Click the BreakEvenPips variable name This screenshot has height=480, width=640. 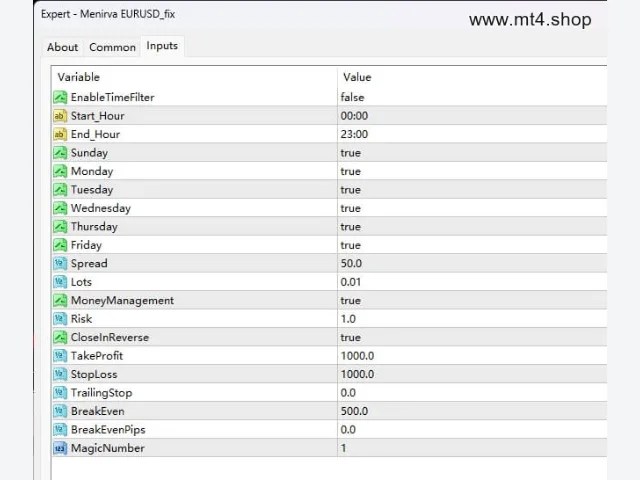coord(108,430)
